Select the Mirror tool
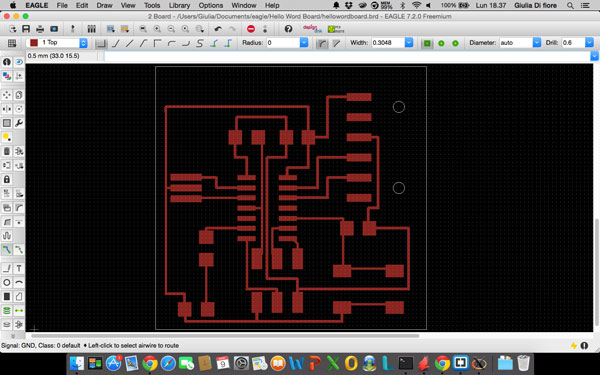Viewport: 600px width, 375px height. (7, 109)
